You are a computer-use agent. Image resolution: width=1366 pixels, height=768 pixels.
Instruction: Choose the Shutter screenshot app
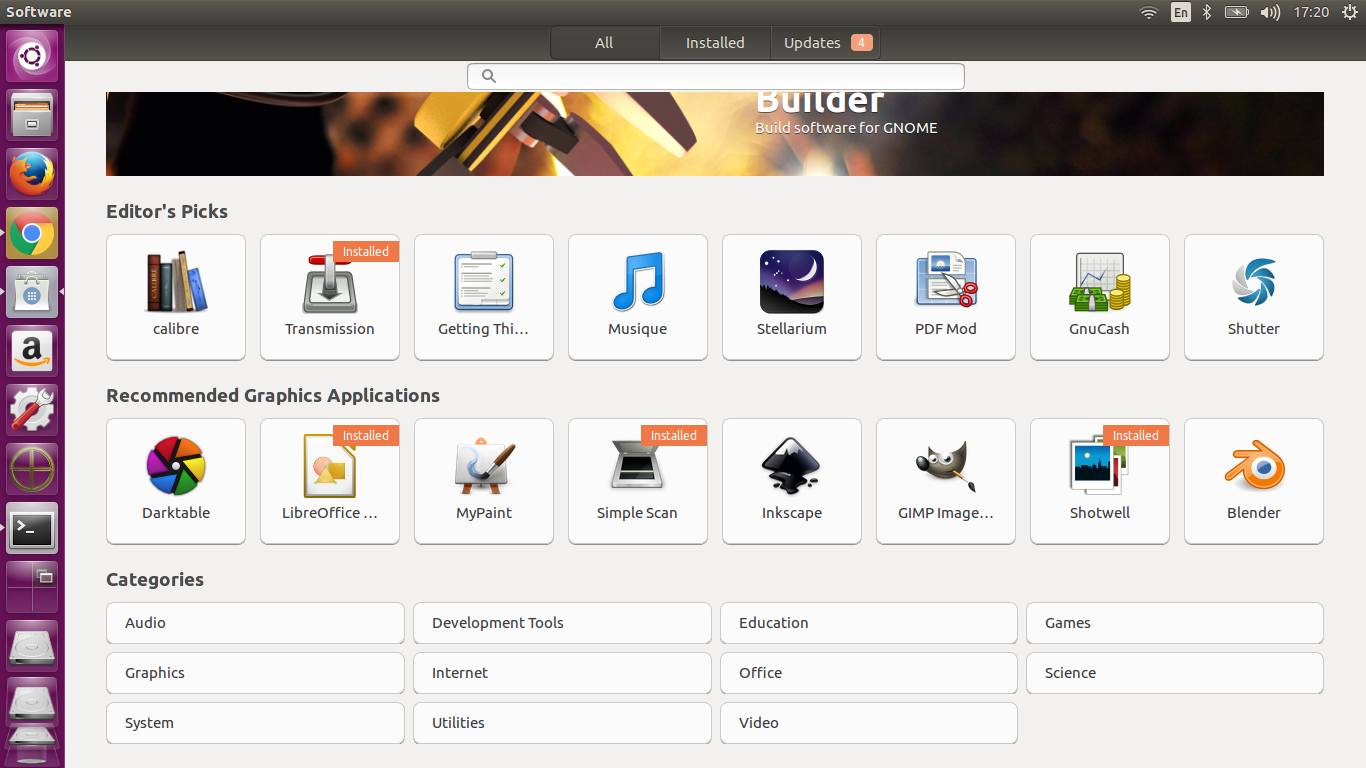tap(1254, 297)
